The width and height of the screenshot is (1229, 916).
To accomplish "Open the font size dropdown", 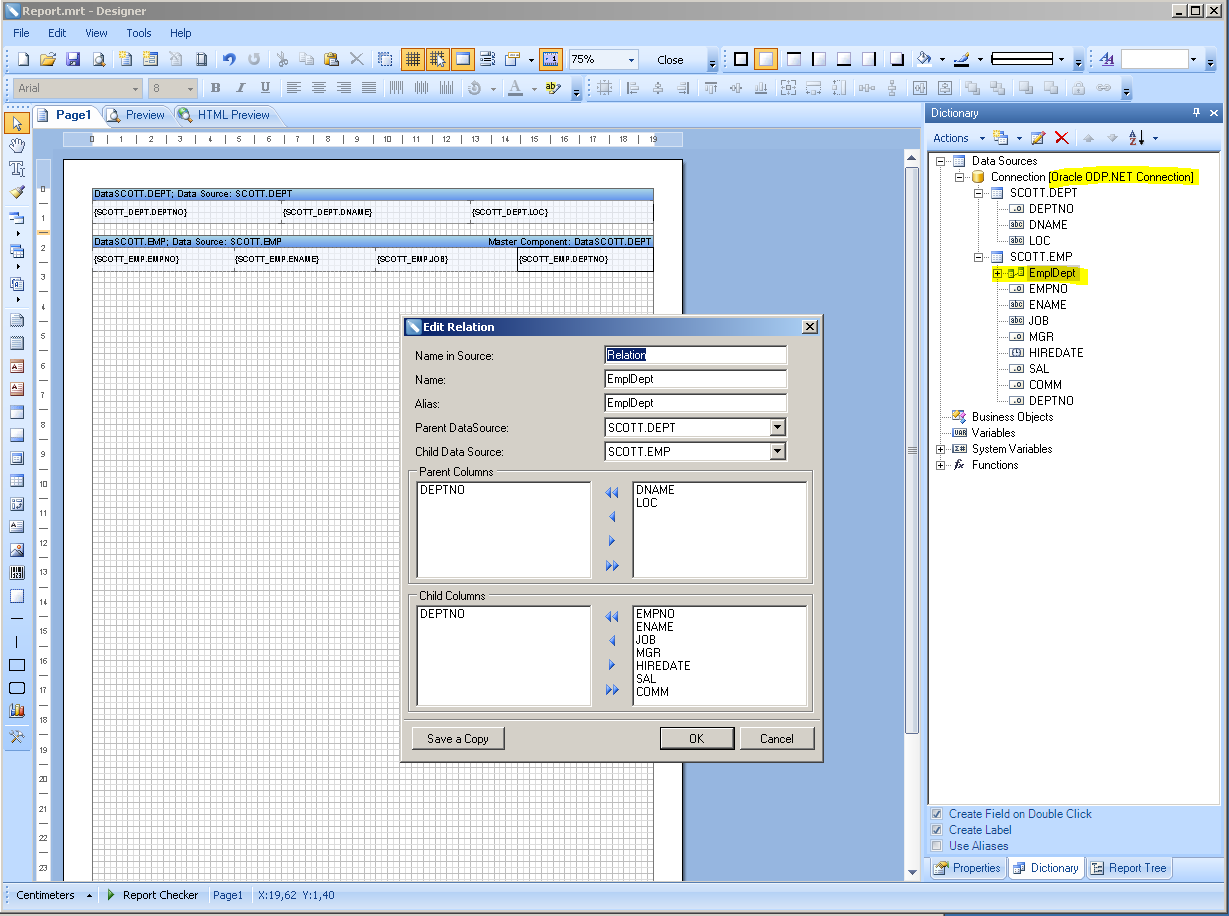I will tap(190, 88).
